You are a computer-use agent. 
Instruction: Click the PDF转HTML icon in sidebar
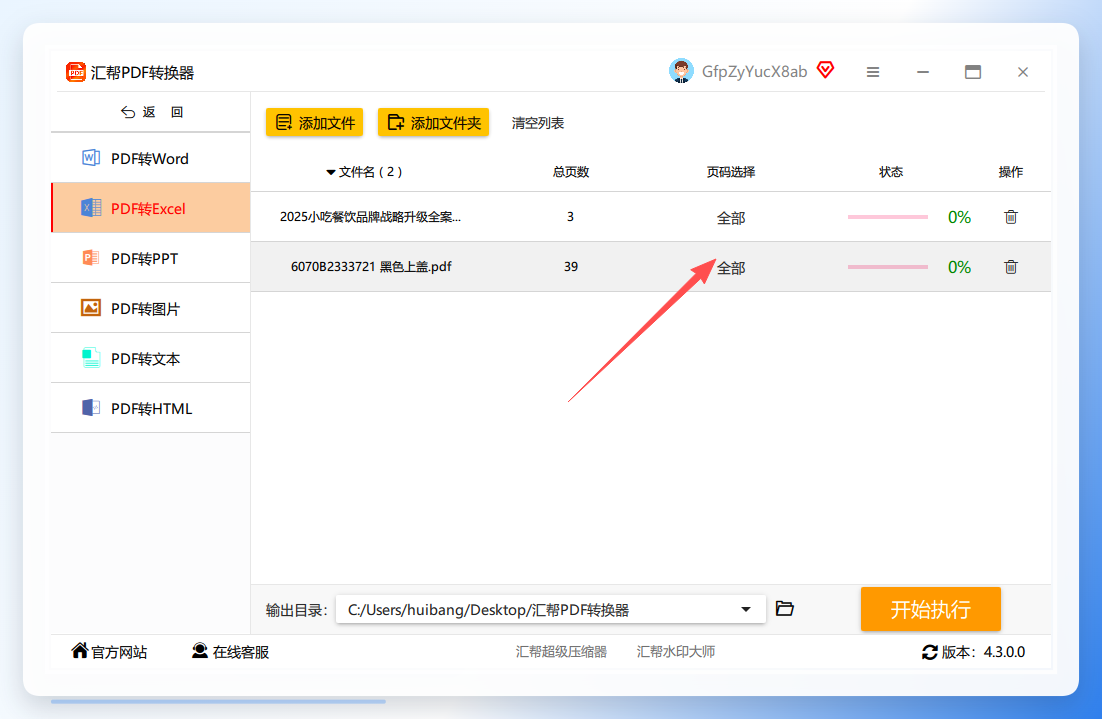(91, 408)
